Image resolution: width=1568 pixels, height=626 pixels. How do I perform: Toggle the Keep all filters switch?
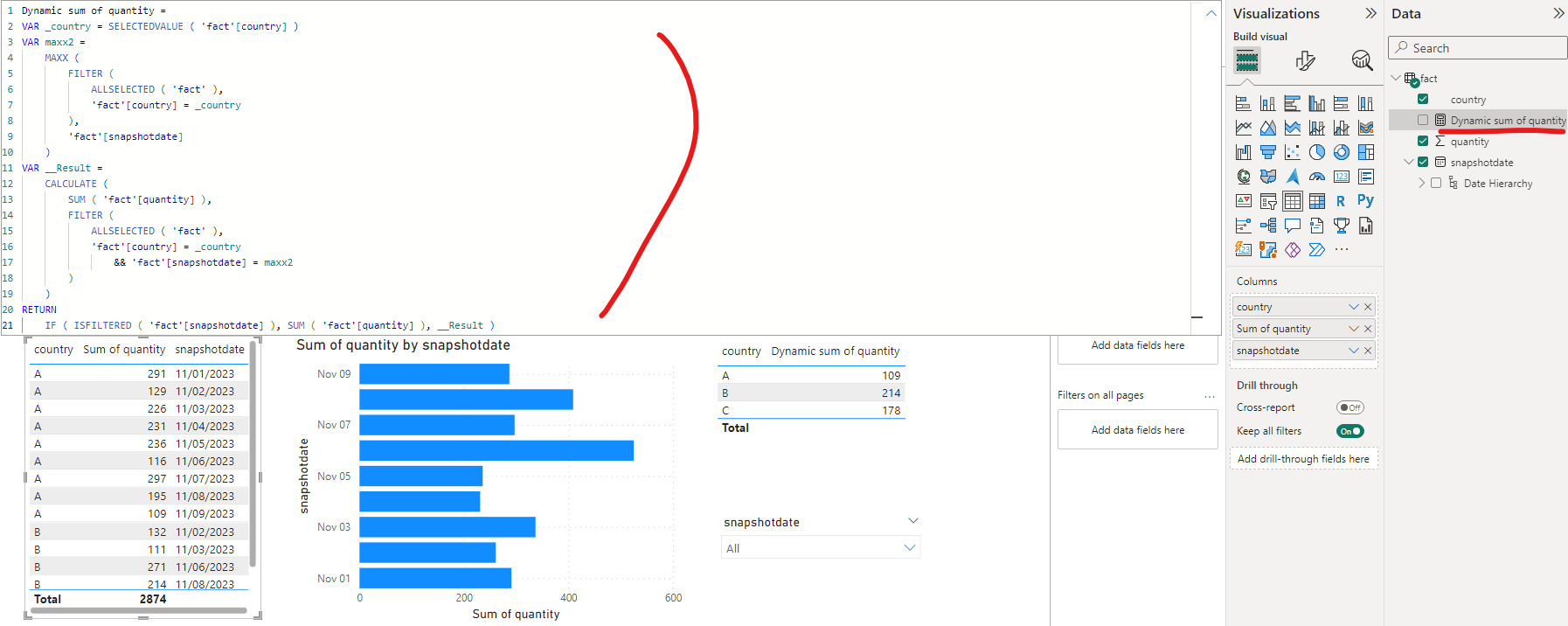click(1350, 431)
